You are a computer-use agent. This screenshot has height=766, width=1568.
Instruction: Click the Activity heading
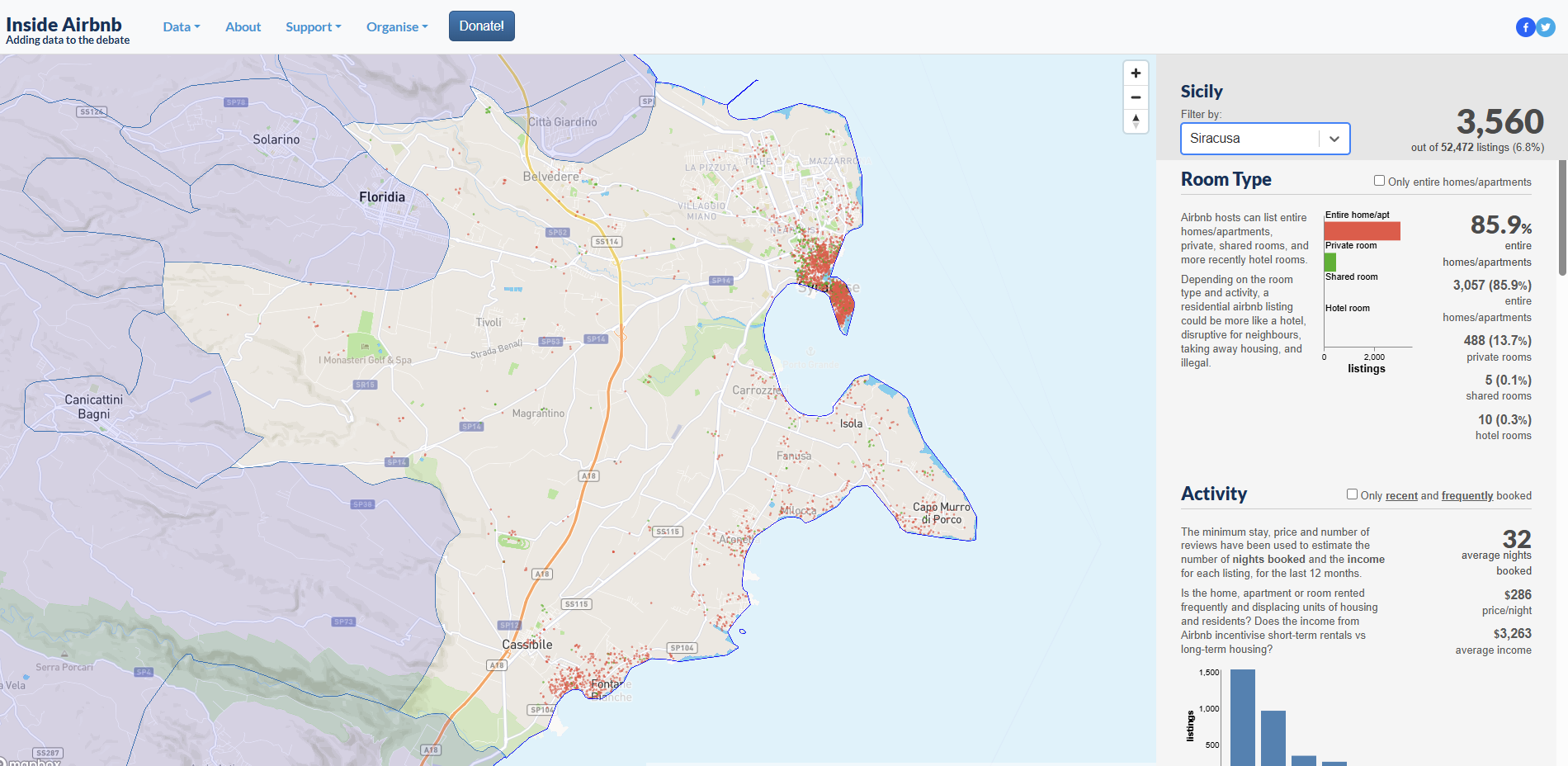click(1214, 494)
